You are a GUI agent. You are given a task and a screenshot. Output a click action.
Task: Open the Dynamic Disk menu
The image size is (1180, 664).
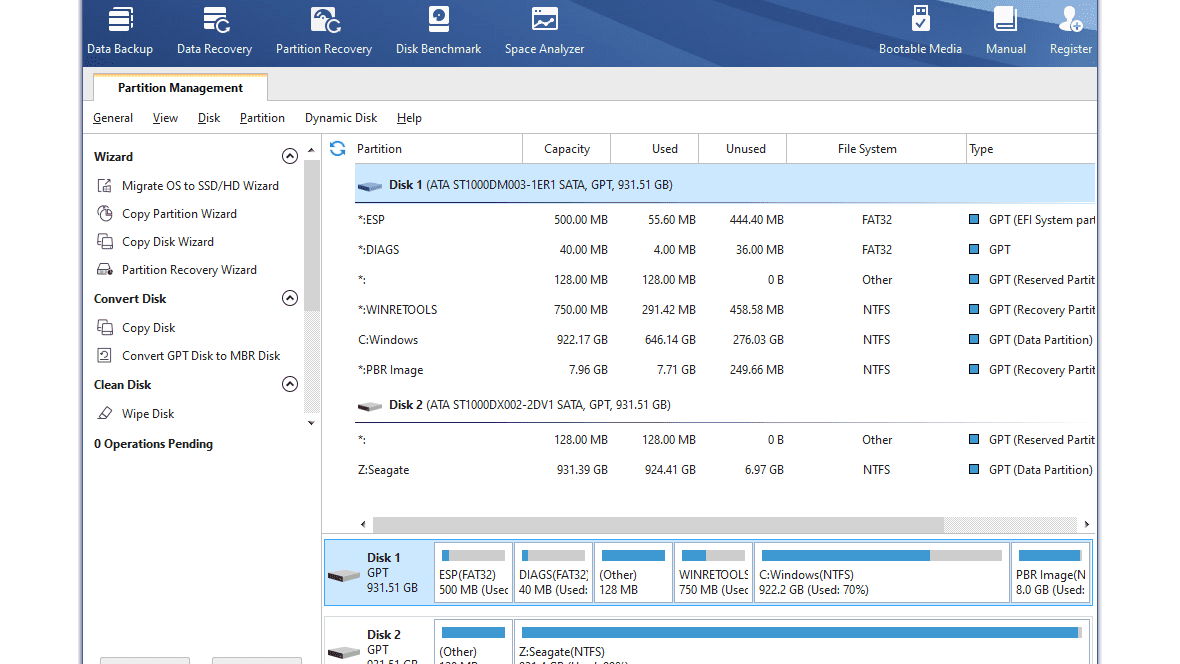point(341,118)
